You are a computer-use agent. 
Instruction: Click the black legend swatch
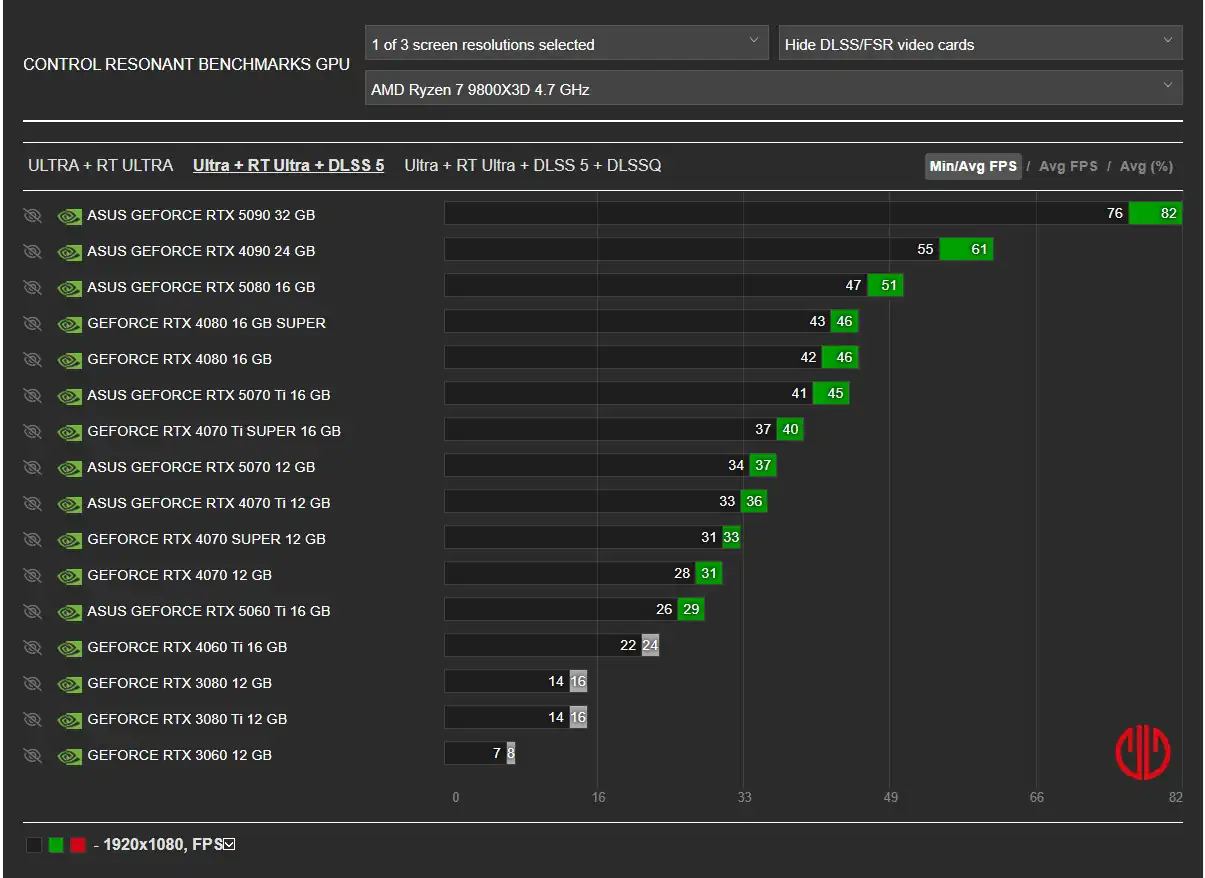coord(34,845)
